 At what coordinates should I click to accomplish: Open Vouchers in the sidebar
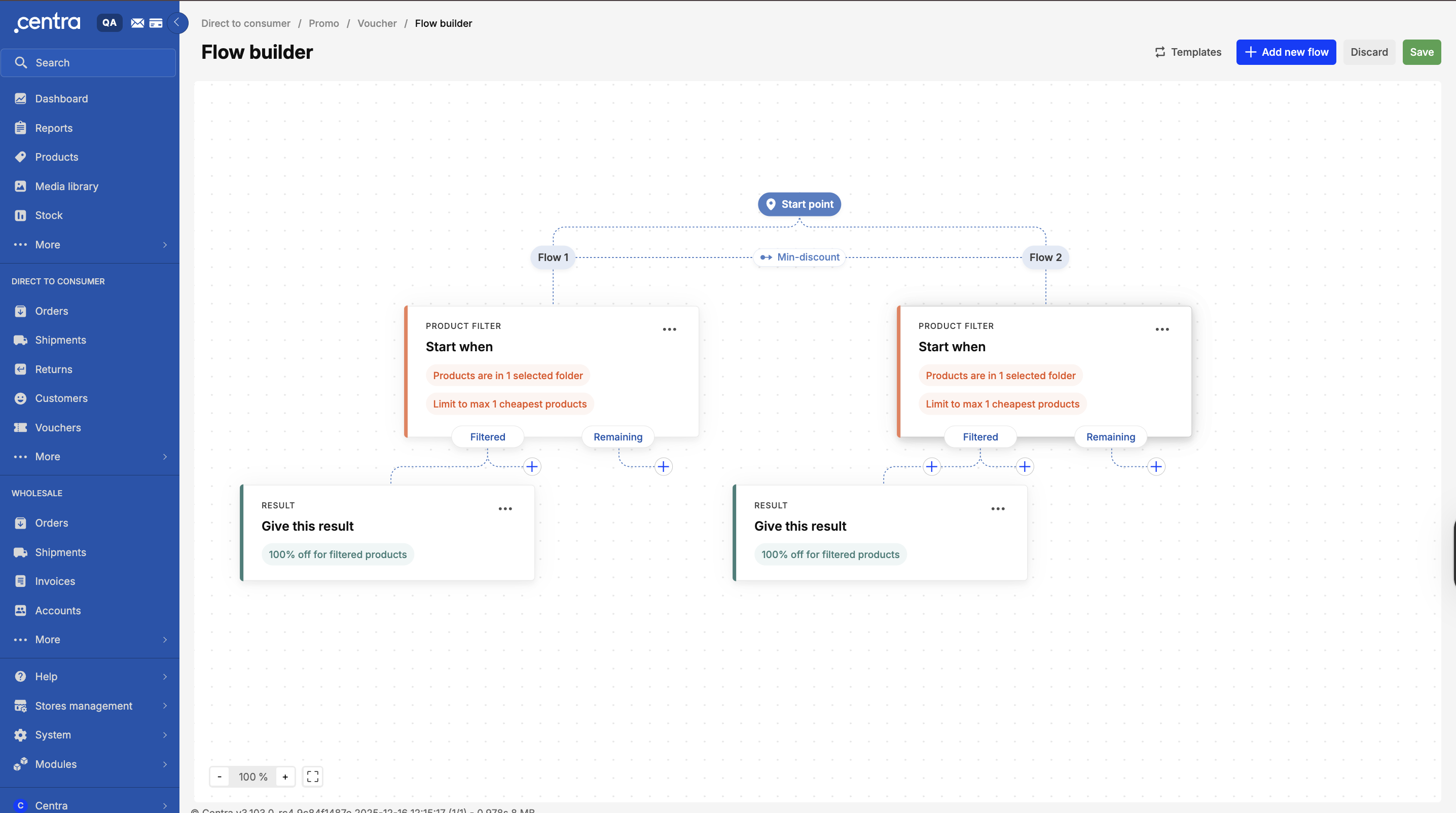point(58,428)
